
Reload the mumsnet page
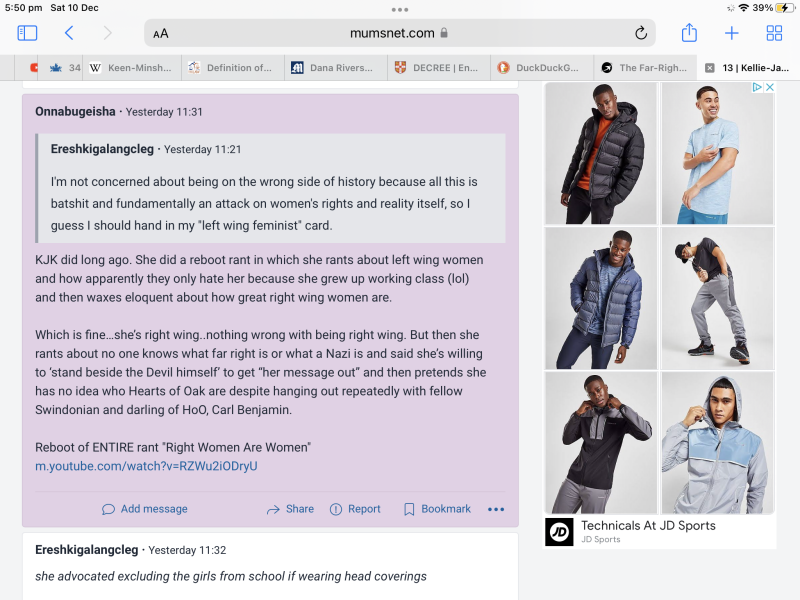click(x=641, y=33)
